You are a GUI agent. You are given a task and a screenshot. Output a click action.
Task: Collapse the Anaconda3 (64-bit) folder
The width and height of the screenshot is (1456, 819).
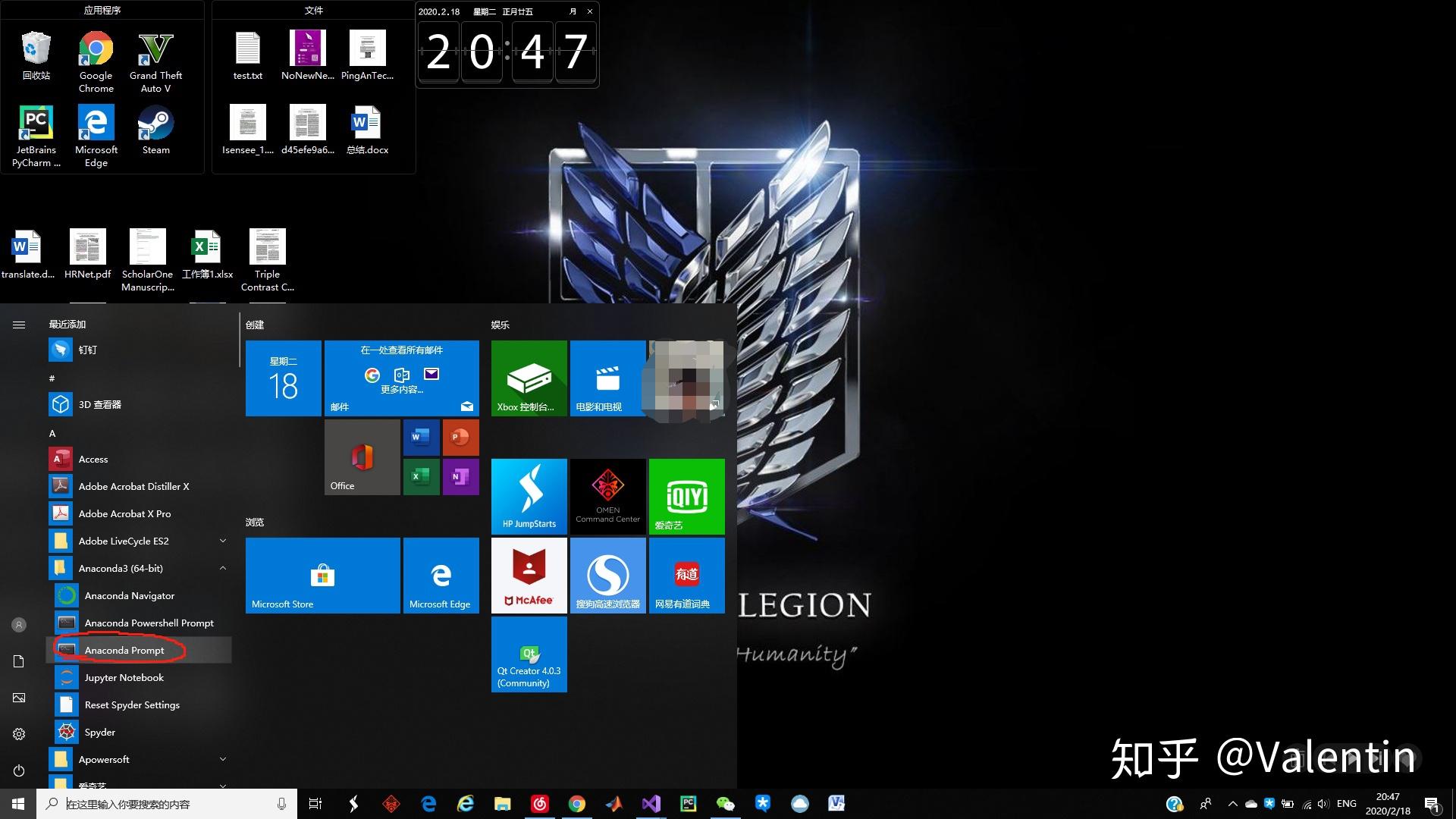coord(139,568)
